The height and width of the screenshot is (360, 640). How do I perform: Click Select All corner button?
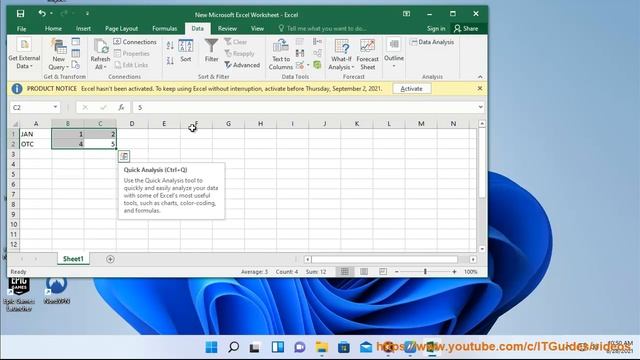click(14, 124)
